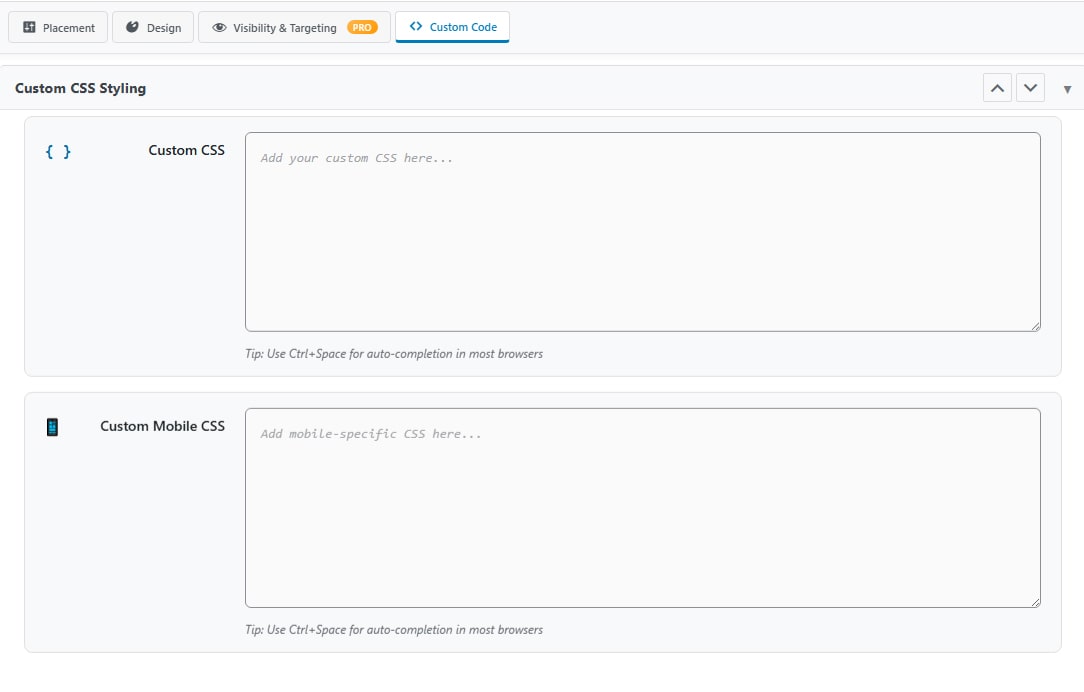Screen dimensions: 1084x692
Task: Click the Placement tab grid icon
Action: tap(29, 27)
